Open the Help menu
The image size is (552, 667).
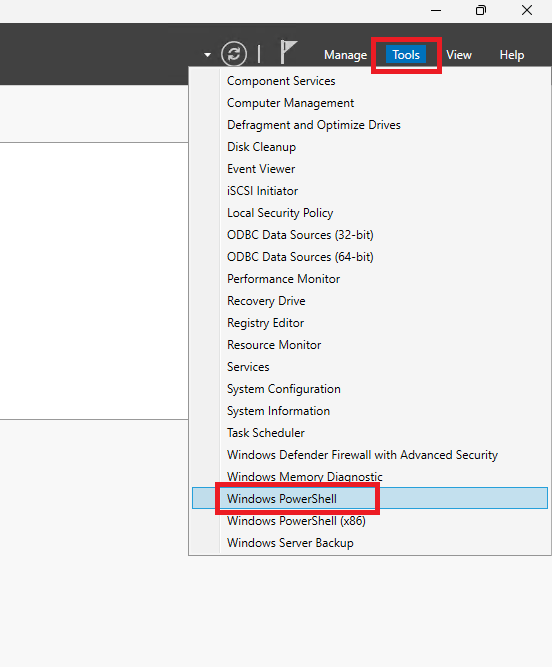(x=512, y=55)
